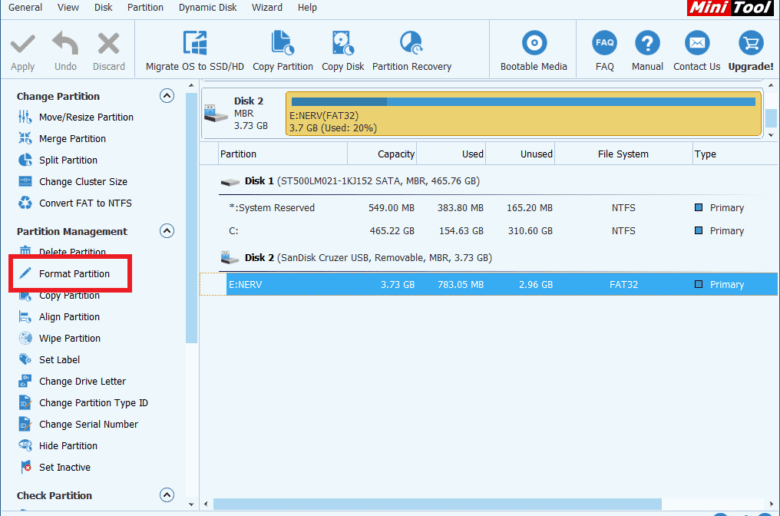Open the Copy Partition toolbar wizard
This screenshot has height=516, width=780.
click(x=283, y=51)
